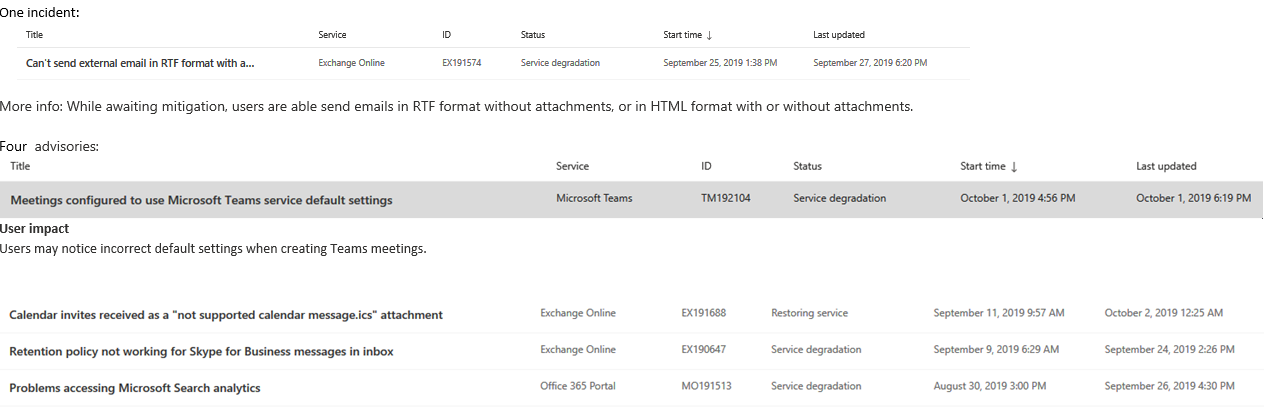Click advisory ID EX190647

coord(703,350)
